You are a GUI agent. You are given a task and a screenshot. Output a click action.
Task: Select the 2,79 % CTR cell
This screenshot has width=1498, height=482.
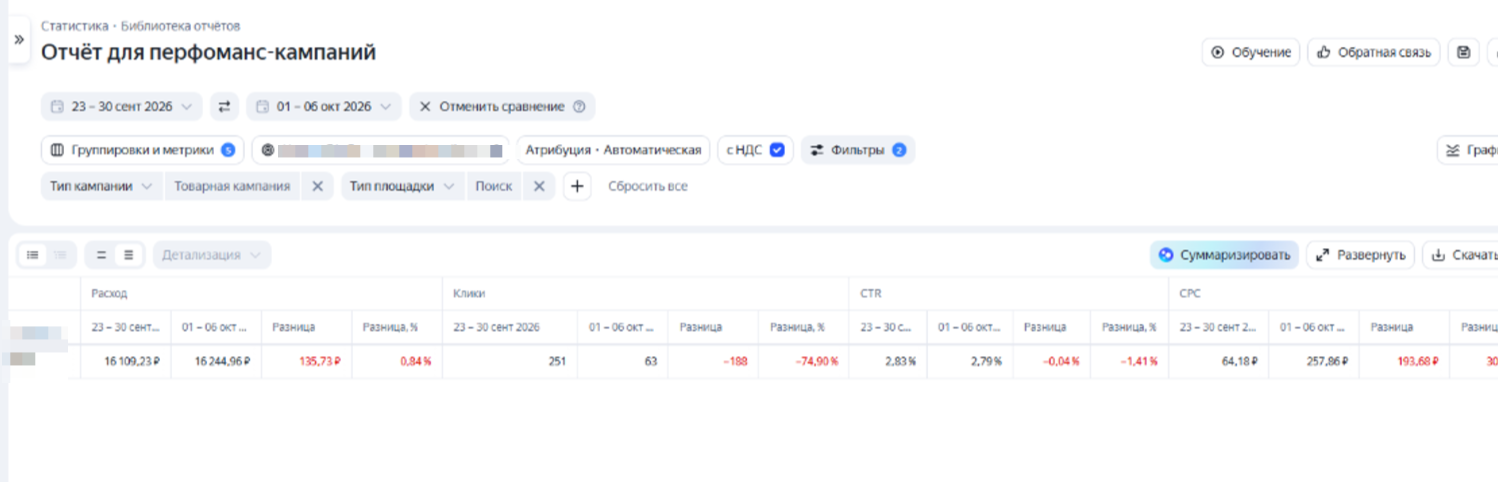pos(970,361)
